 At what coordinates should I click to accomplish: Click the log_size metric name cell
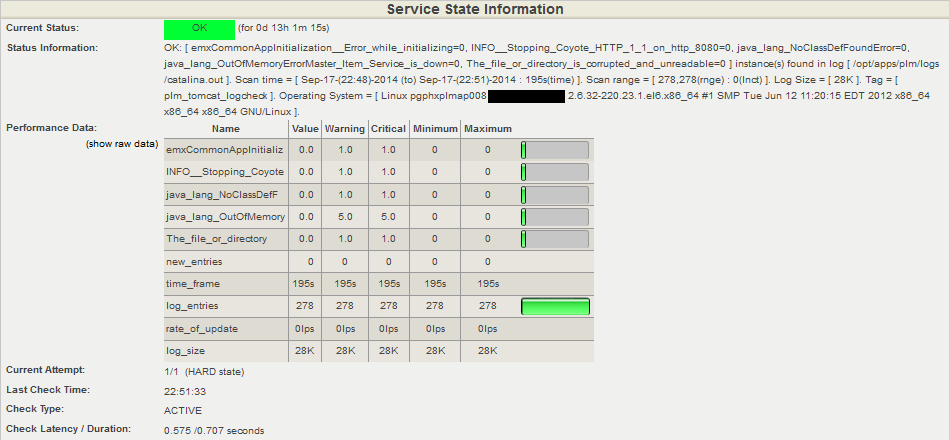tap(186, 351)
